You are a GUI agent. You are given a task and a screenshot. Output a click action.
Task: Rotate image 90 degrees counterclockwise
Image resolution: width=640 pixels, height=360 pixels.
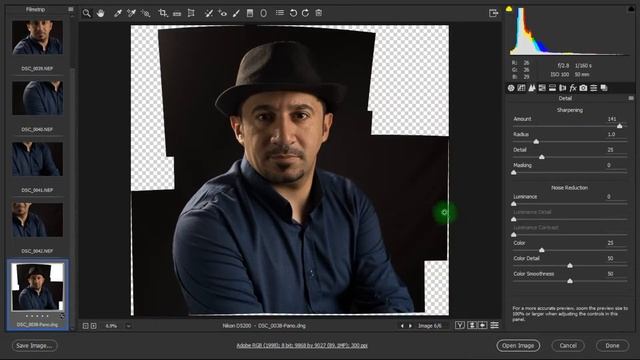pos(293,13)
